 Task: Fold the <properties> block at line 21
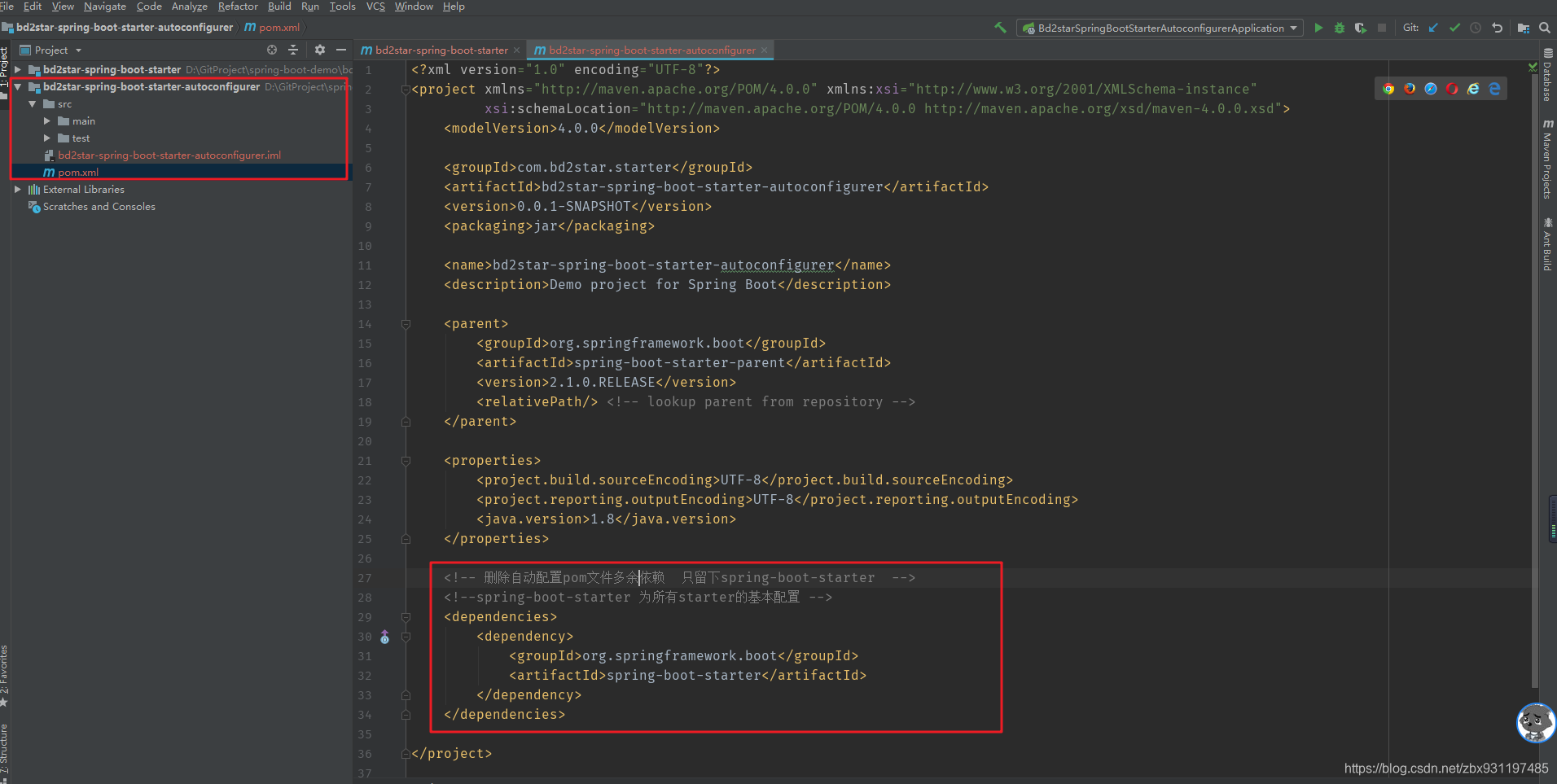pos(406,461)
